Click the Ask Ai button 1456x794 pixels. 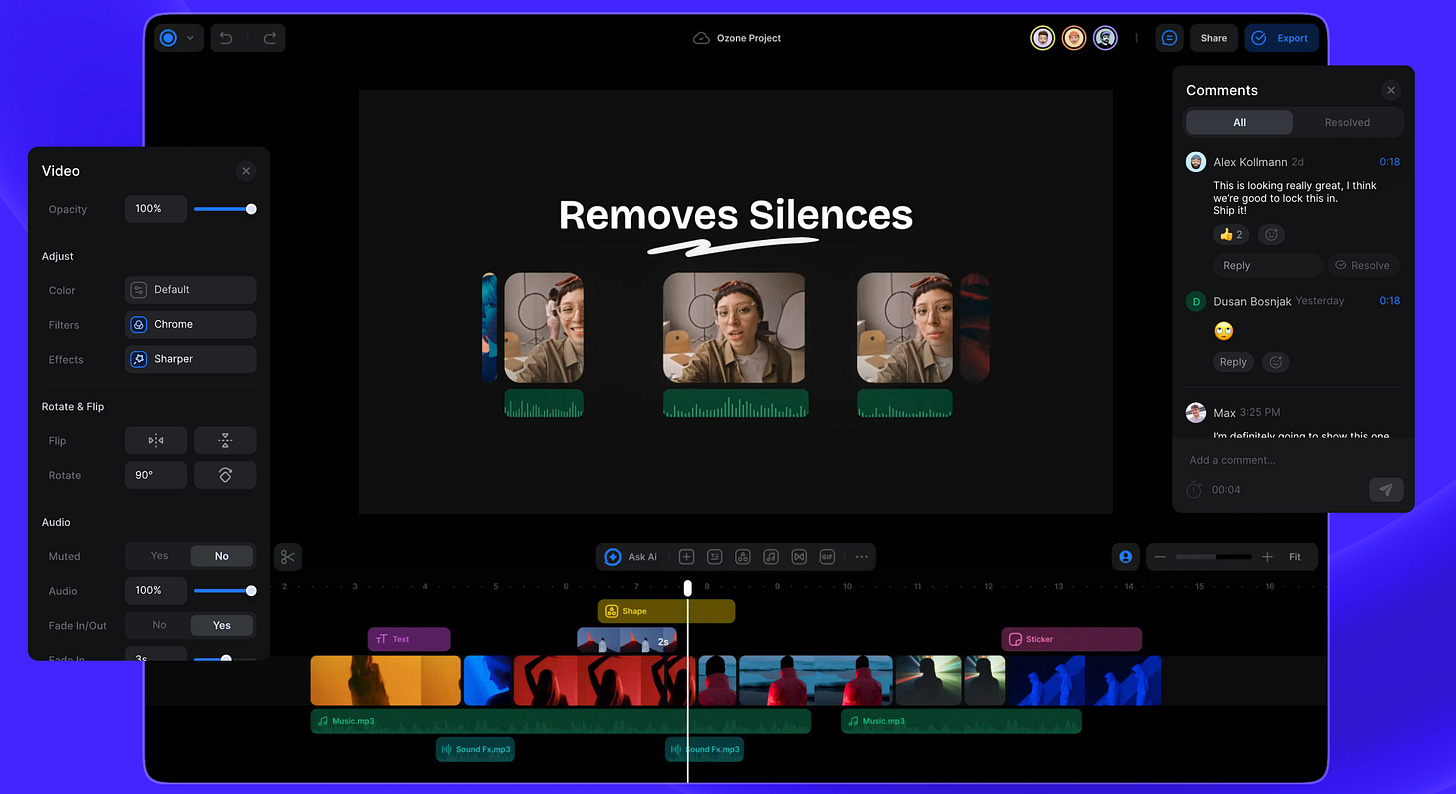(x=632, y=557)
